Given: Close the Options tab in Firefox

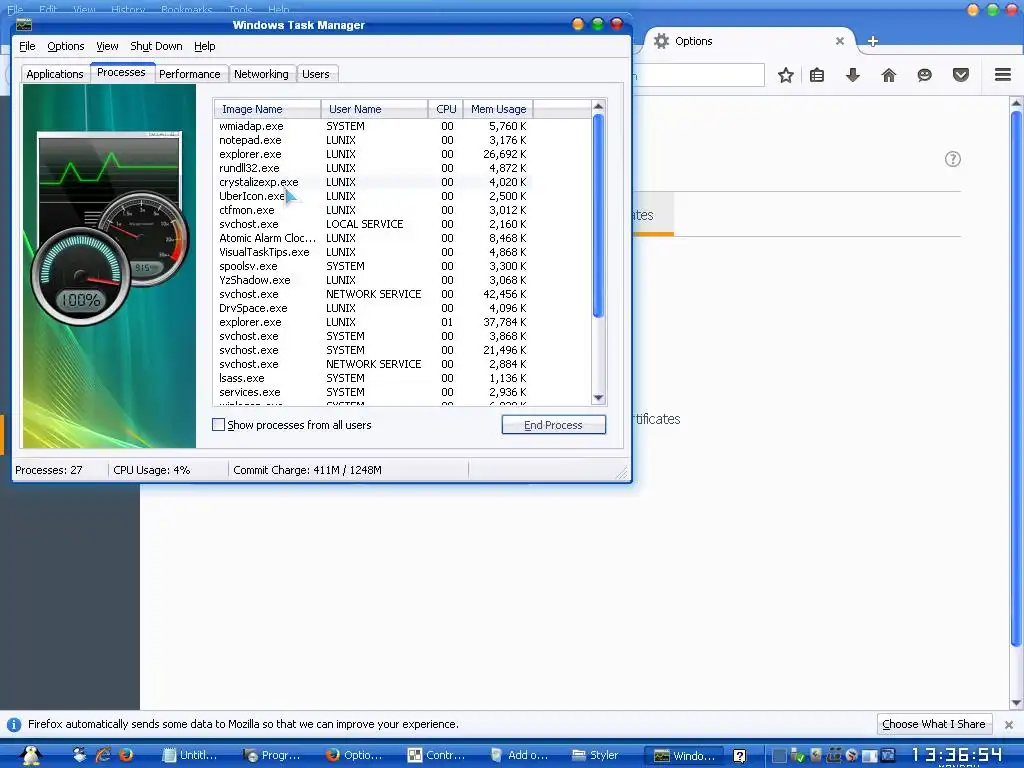Looking at the screenshot, I should 840,41.
